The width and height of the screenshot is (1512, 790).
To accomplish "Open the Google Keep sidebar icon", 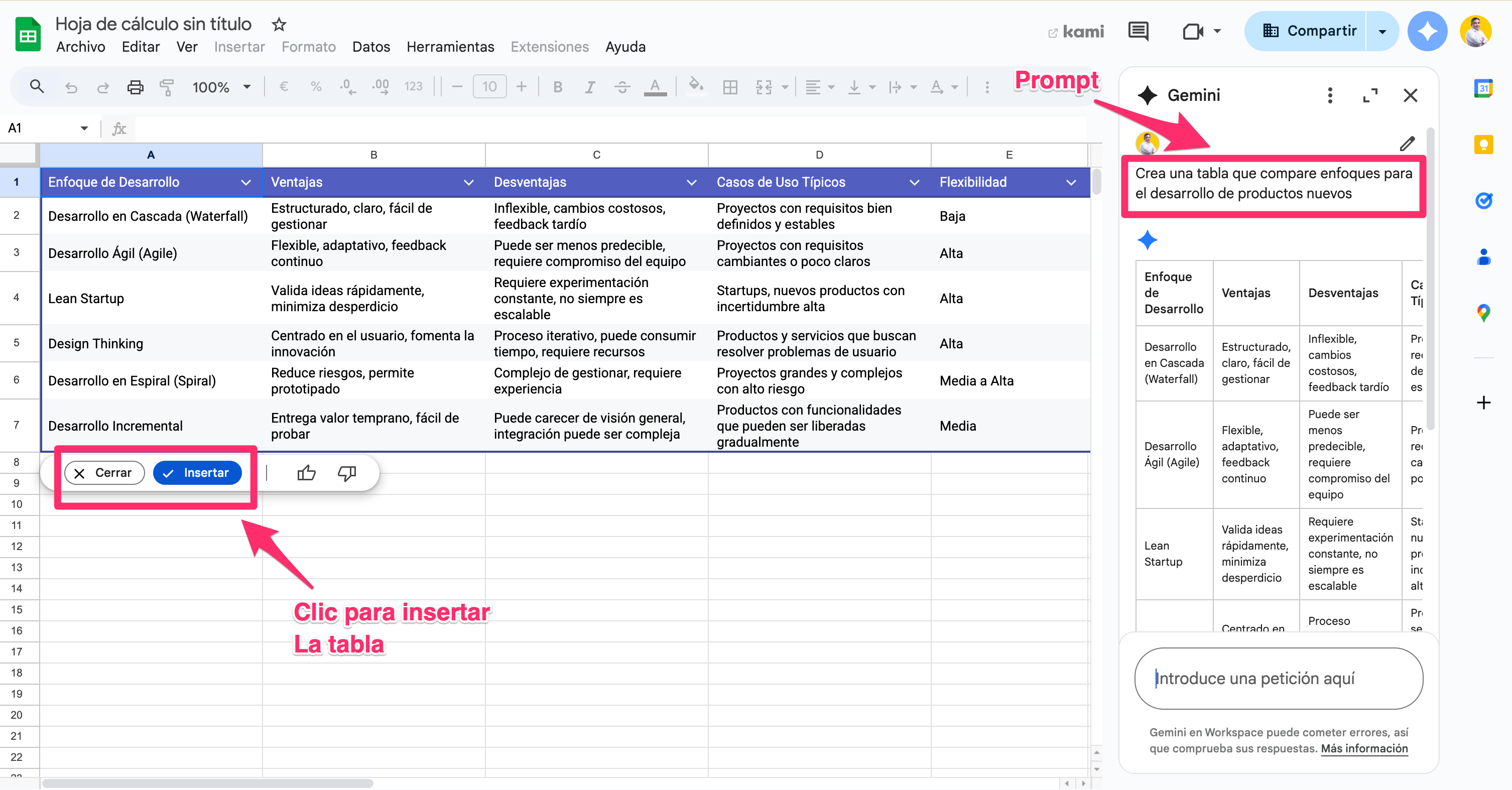I will [x=1483, y=145].
